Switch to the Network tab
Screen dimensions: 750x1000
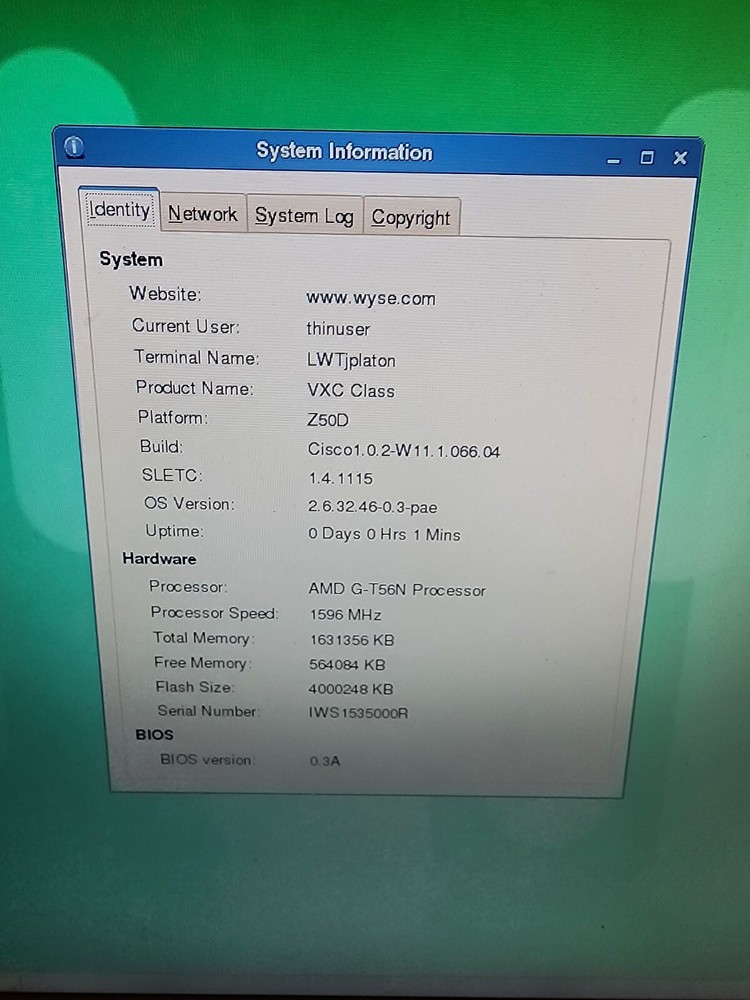point(203,214)
